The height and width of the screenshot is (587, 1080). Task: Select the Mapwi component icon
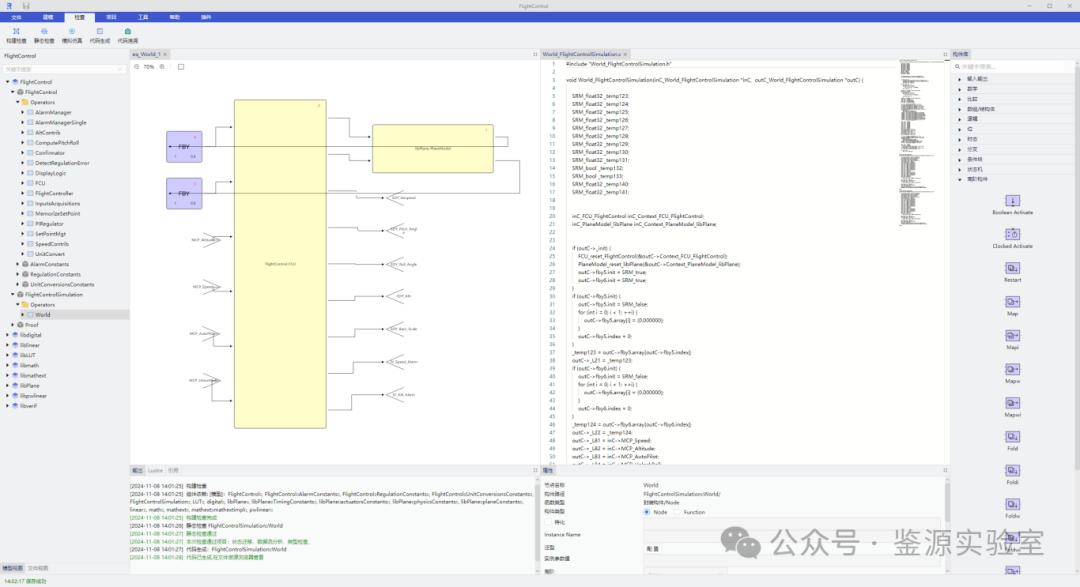click(x=1012, y=403)
